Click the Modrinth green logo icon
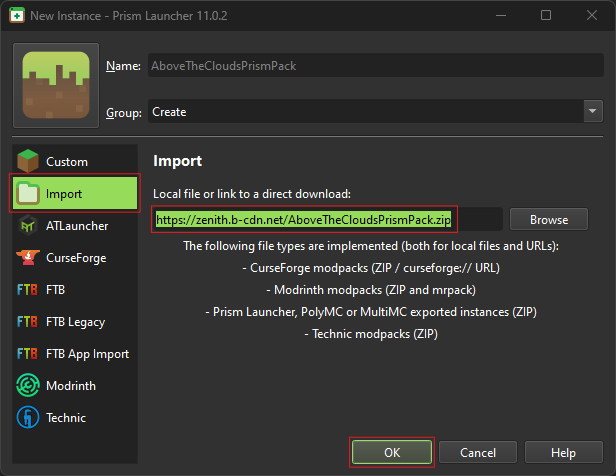Screen dimensions: 616x476 (28, 385)
